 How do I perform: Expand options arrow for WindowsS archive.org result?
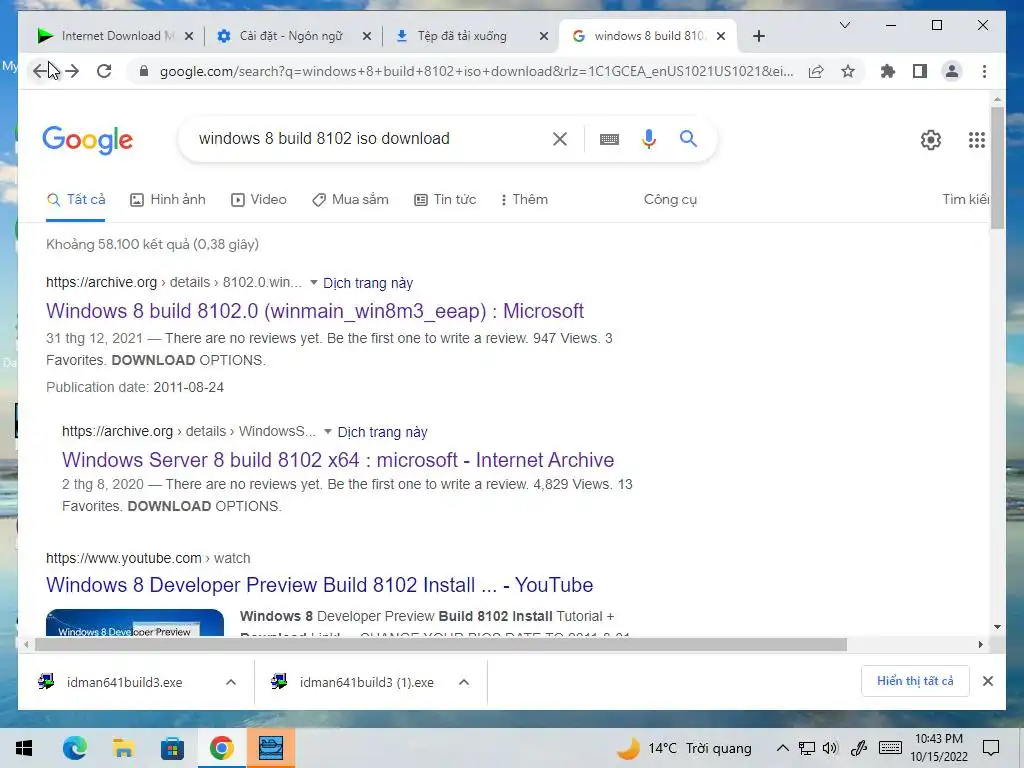tap(328, 432)
